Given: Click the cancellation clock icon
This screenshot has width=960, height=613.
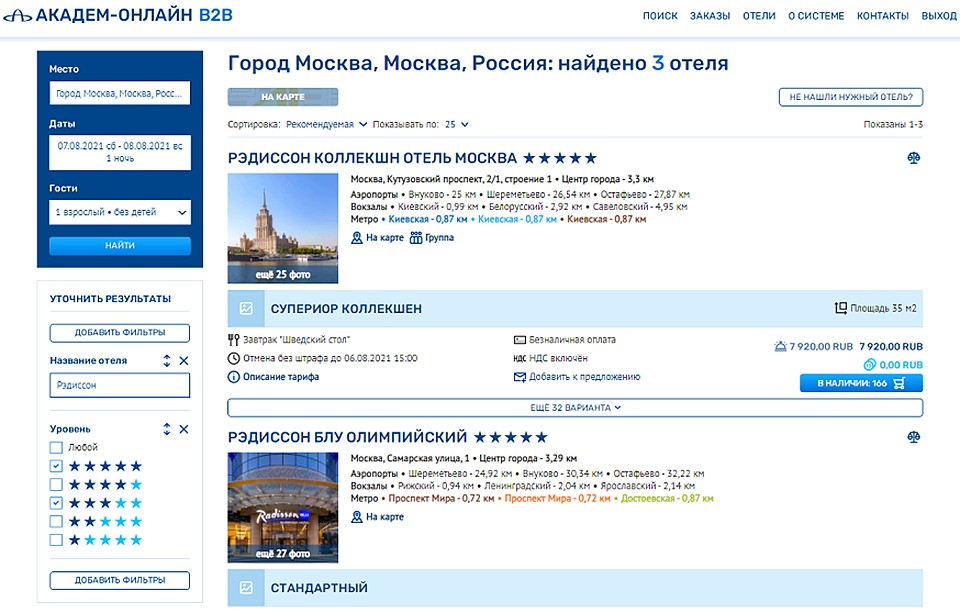Looking at the screenshot, I should pos(233,358).
